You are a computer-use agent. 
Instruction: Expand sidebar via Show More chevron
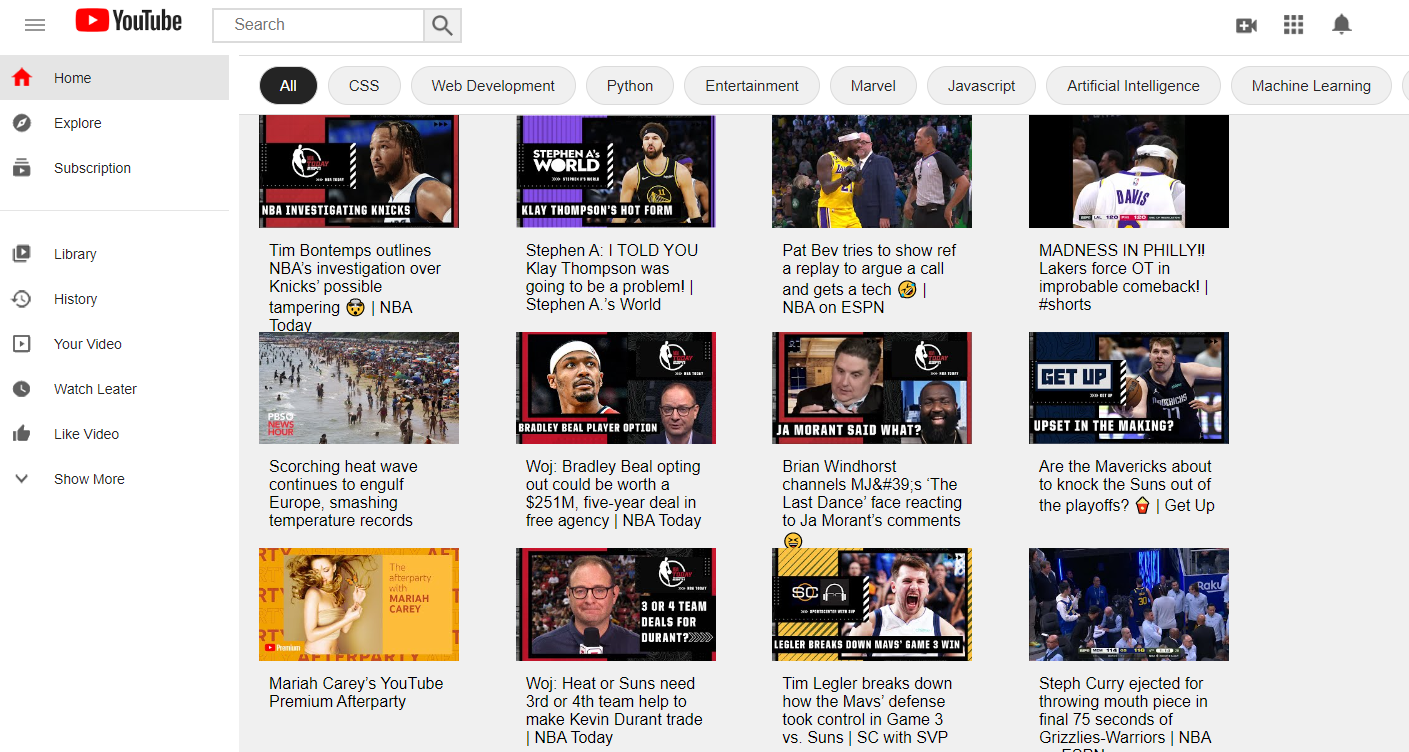[22, 479]
